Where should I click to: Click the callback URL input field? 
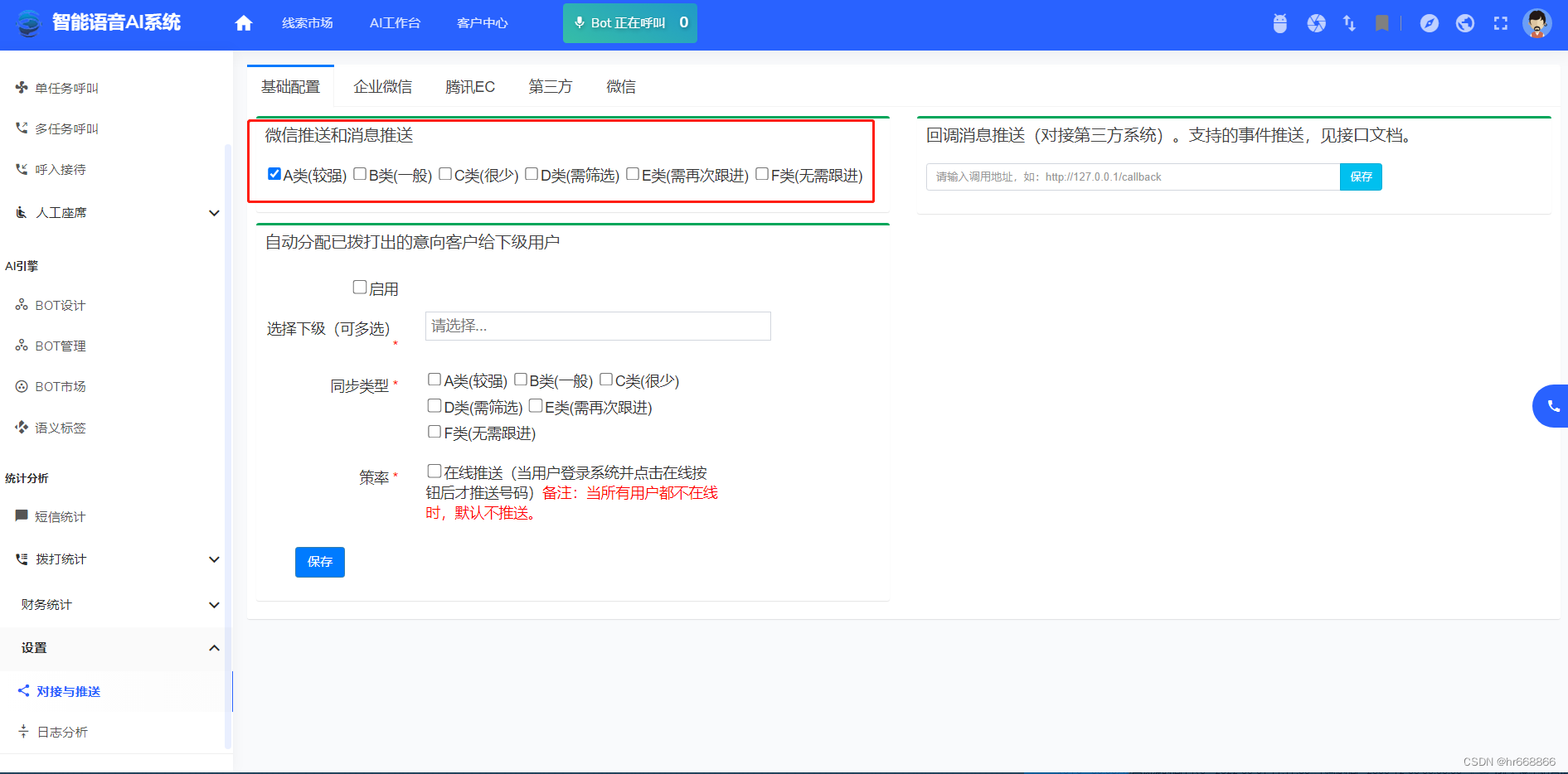click(1133, 177)
